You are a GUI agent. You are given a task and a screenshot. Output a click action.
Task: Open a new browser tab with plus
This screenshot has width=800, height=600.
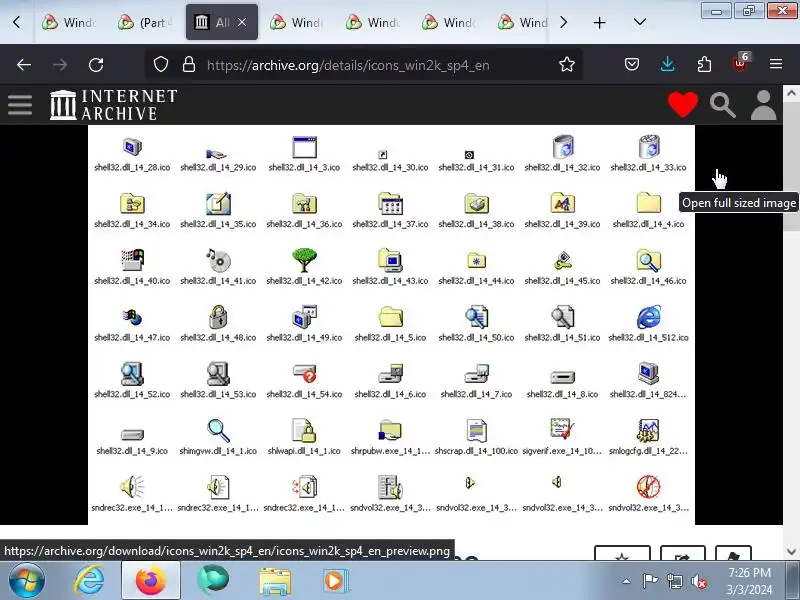599,22
